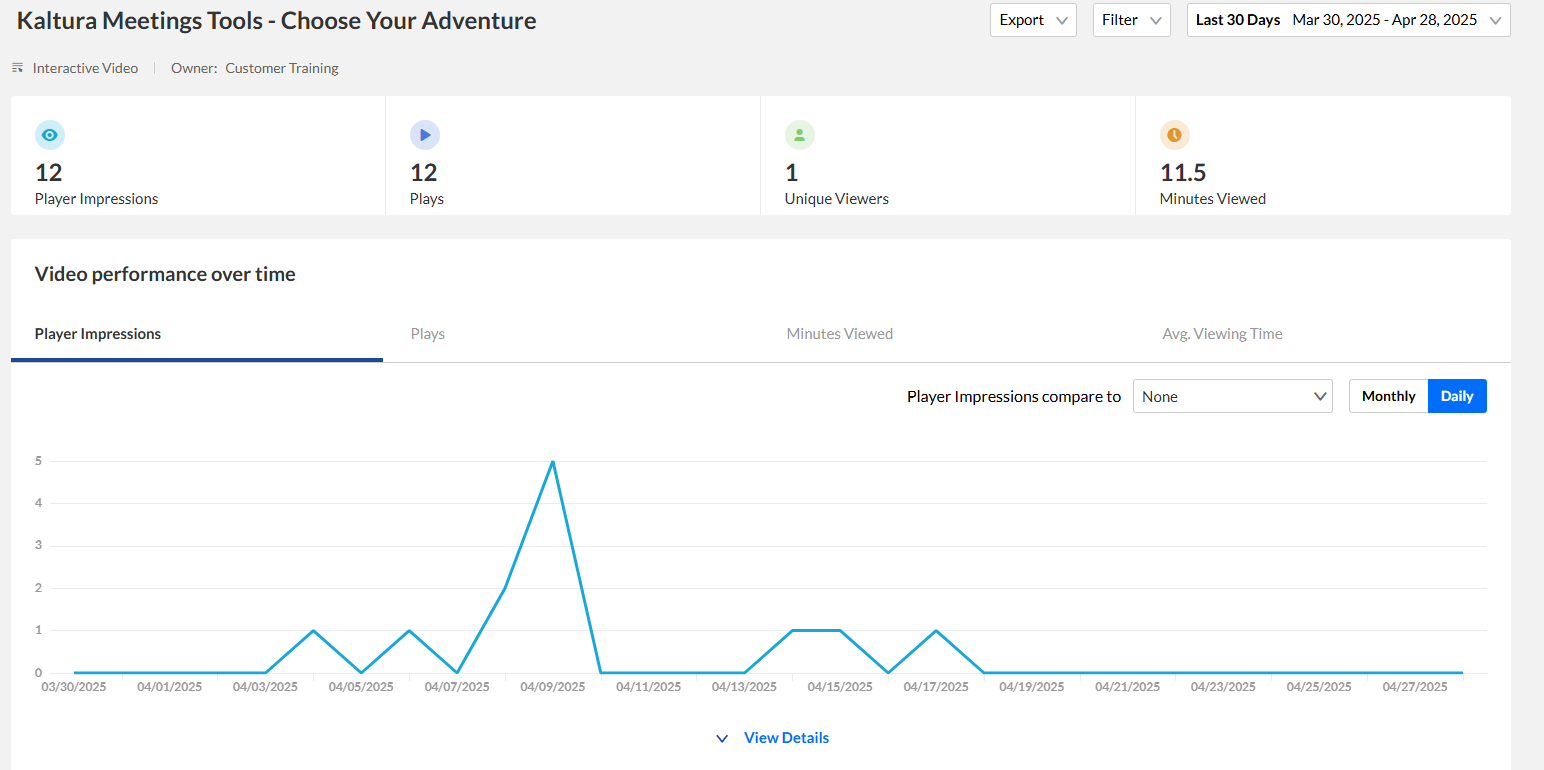Click the green person icon for Unique Viewers
Screen dimensions: 1544x770
click(x=800, y=135)
